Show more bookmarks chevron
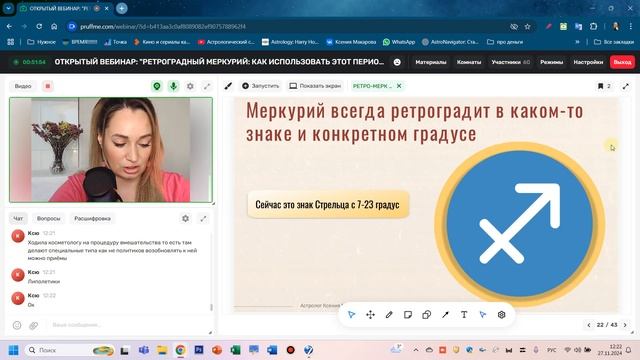This screenshot has height=360, width=640. coord(577,42)
